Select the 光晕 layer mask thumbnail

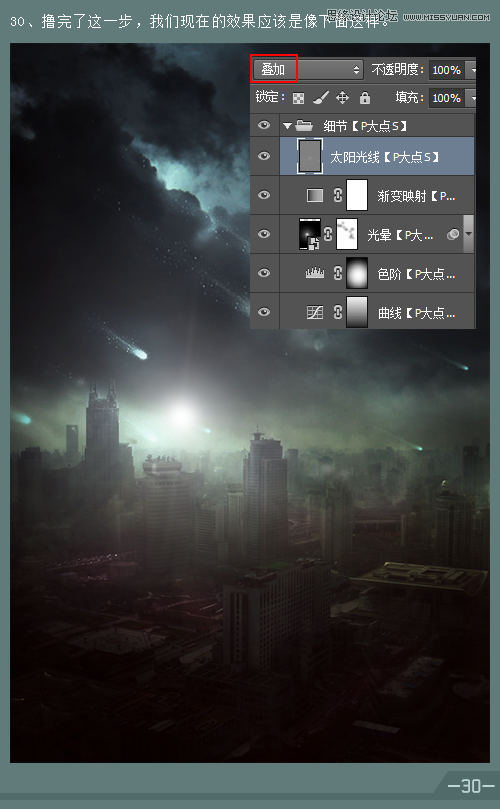pyautogui.click(x=347, y=234)
